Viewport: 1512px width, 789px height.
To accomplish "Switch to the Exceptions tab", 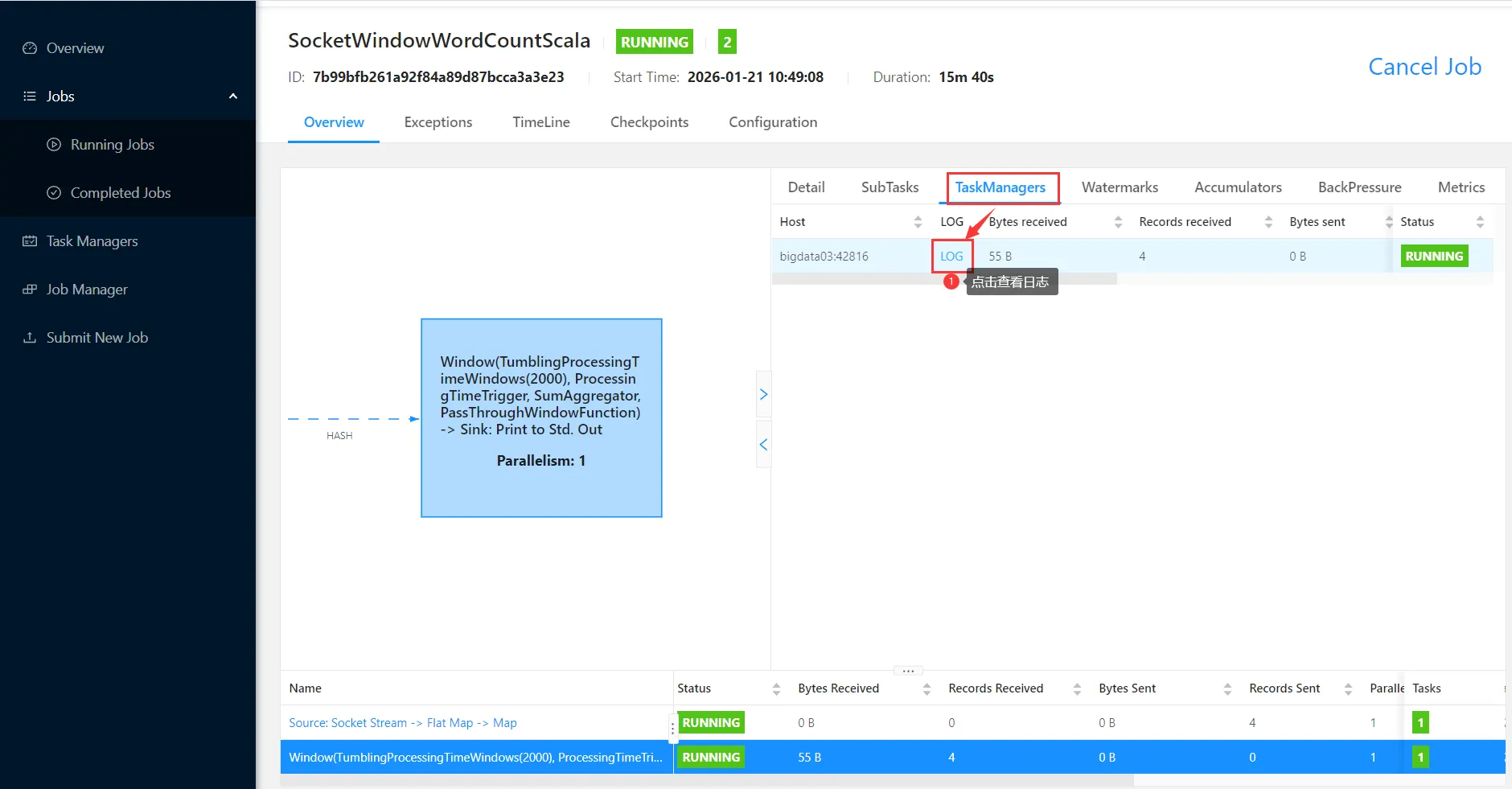I will pyautogui.click(x=438, y=122).
